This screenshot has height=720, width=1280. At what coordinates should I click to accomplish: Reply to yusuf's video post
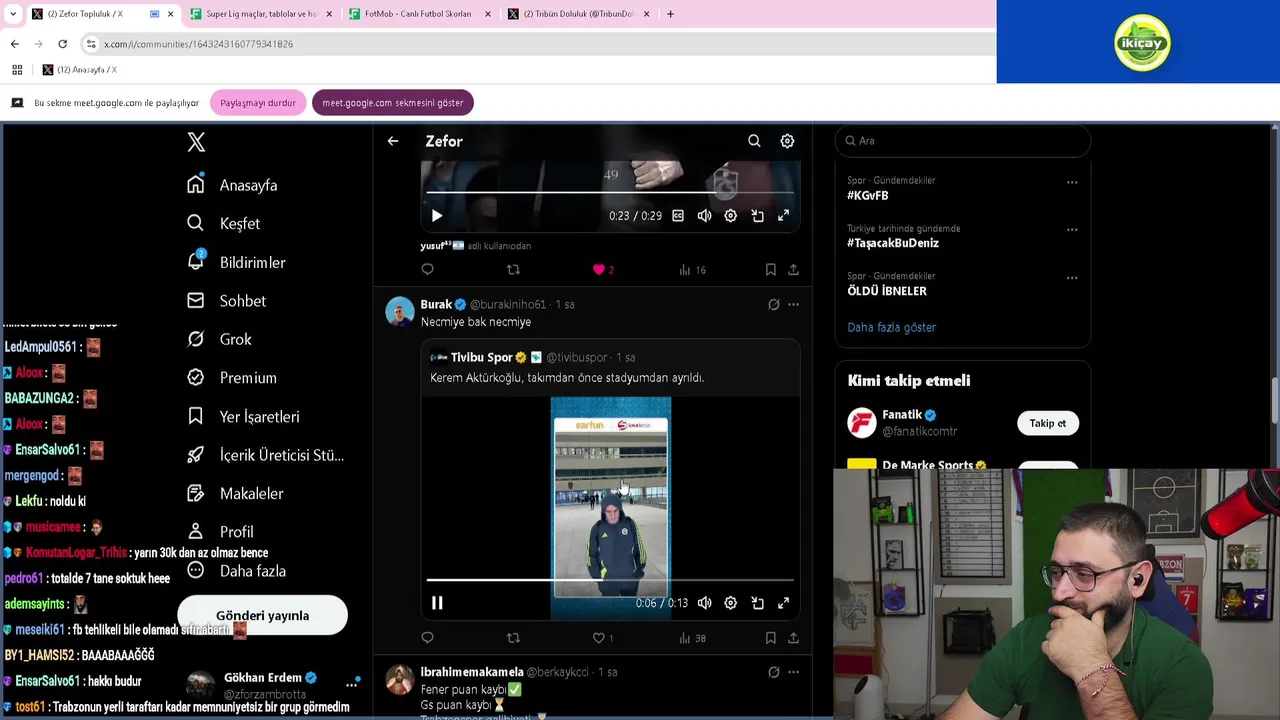click(427, 269)
